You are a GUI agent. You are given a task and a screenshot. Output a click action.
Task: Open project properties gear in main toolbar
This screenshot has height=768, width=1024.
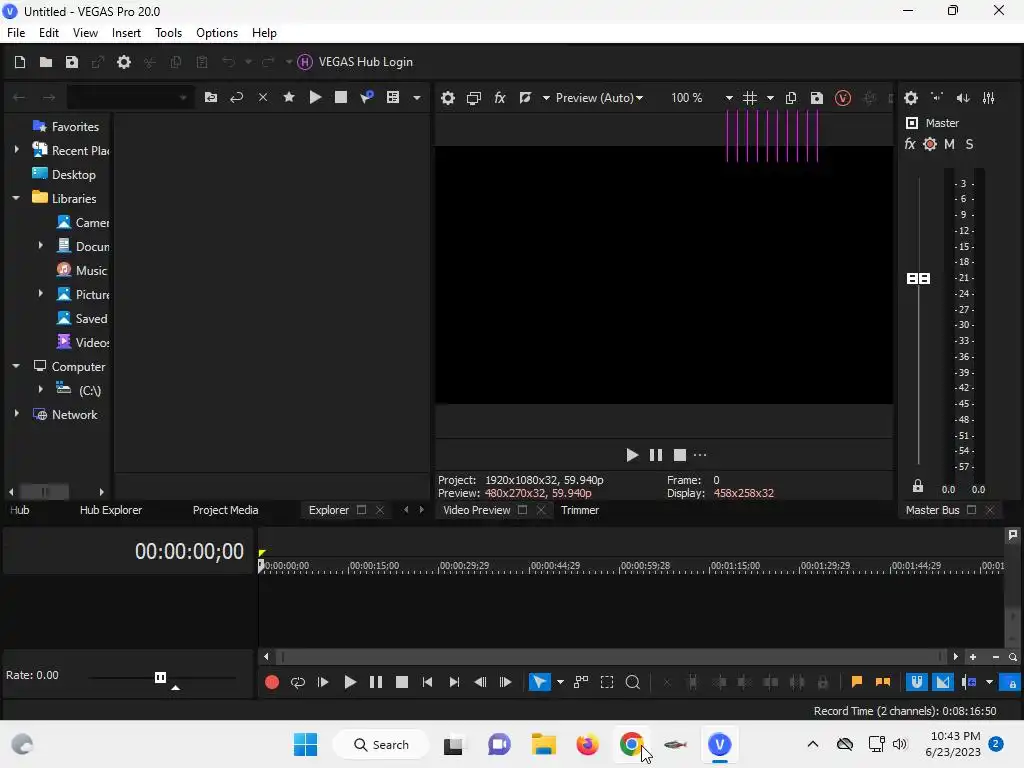point(123,62)
